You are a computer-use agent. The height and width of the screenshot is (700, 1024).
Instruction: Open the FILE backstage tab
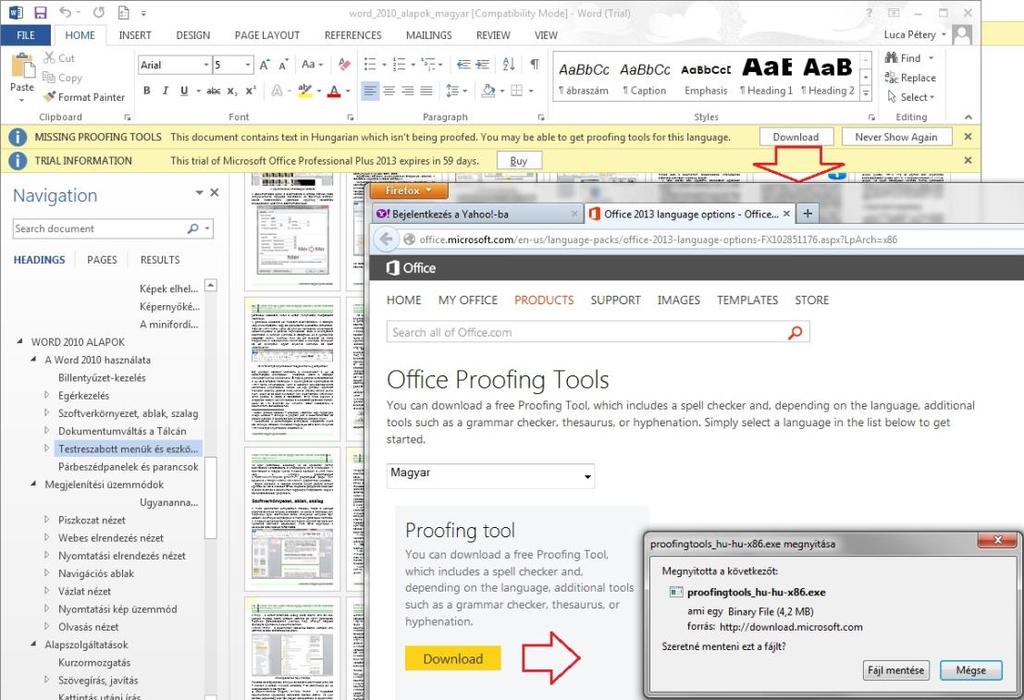(x=25, y=35)
